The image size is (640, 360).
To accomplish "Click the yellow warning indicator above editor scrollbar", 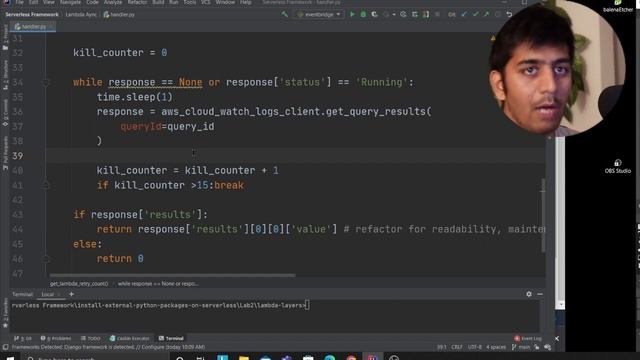I will click(x=493, y=38).
